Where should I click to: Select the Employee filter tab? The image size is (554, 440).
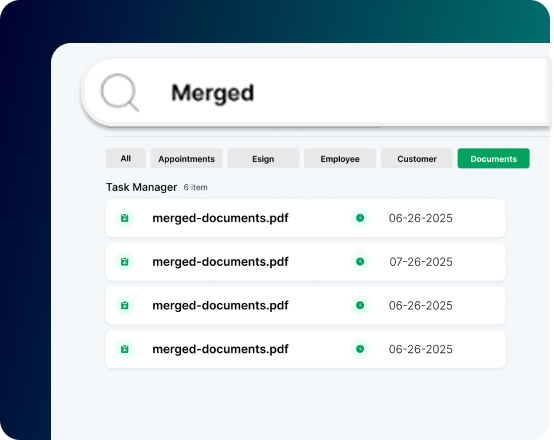click(340, 158)
